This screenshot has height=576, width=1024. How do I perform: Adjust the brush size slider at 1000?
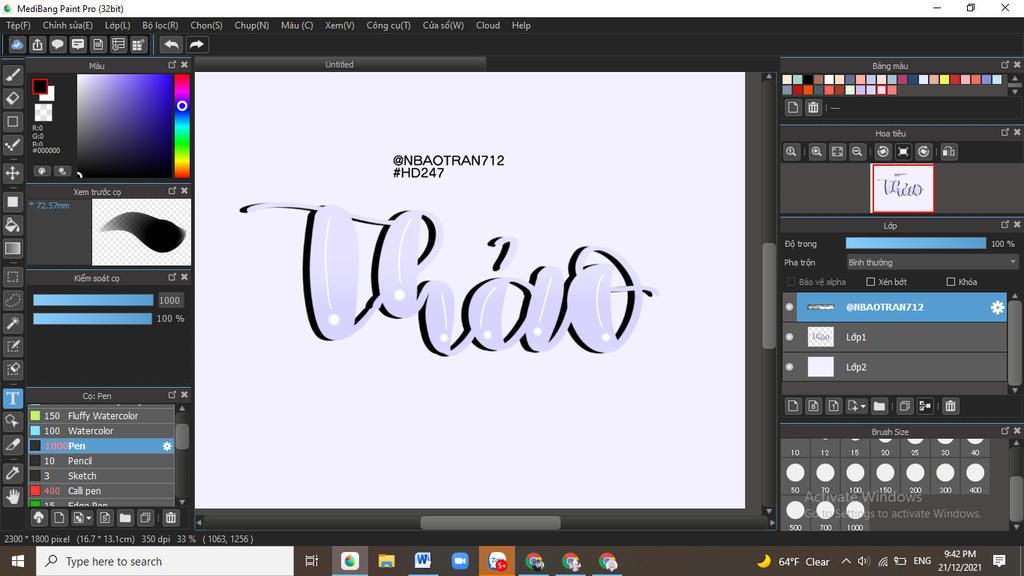93,300
